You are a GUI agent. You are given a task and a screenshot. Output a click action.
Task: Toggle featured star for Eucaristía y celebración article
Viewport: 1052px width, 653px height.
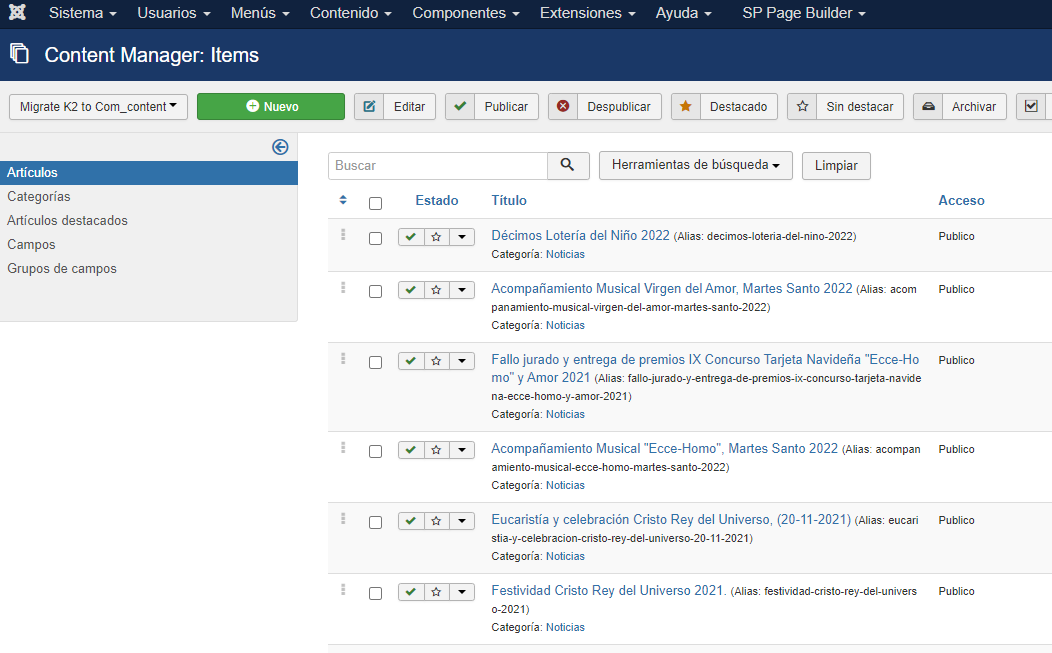click(436, 521)
